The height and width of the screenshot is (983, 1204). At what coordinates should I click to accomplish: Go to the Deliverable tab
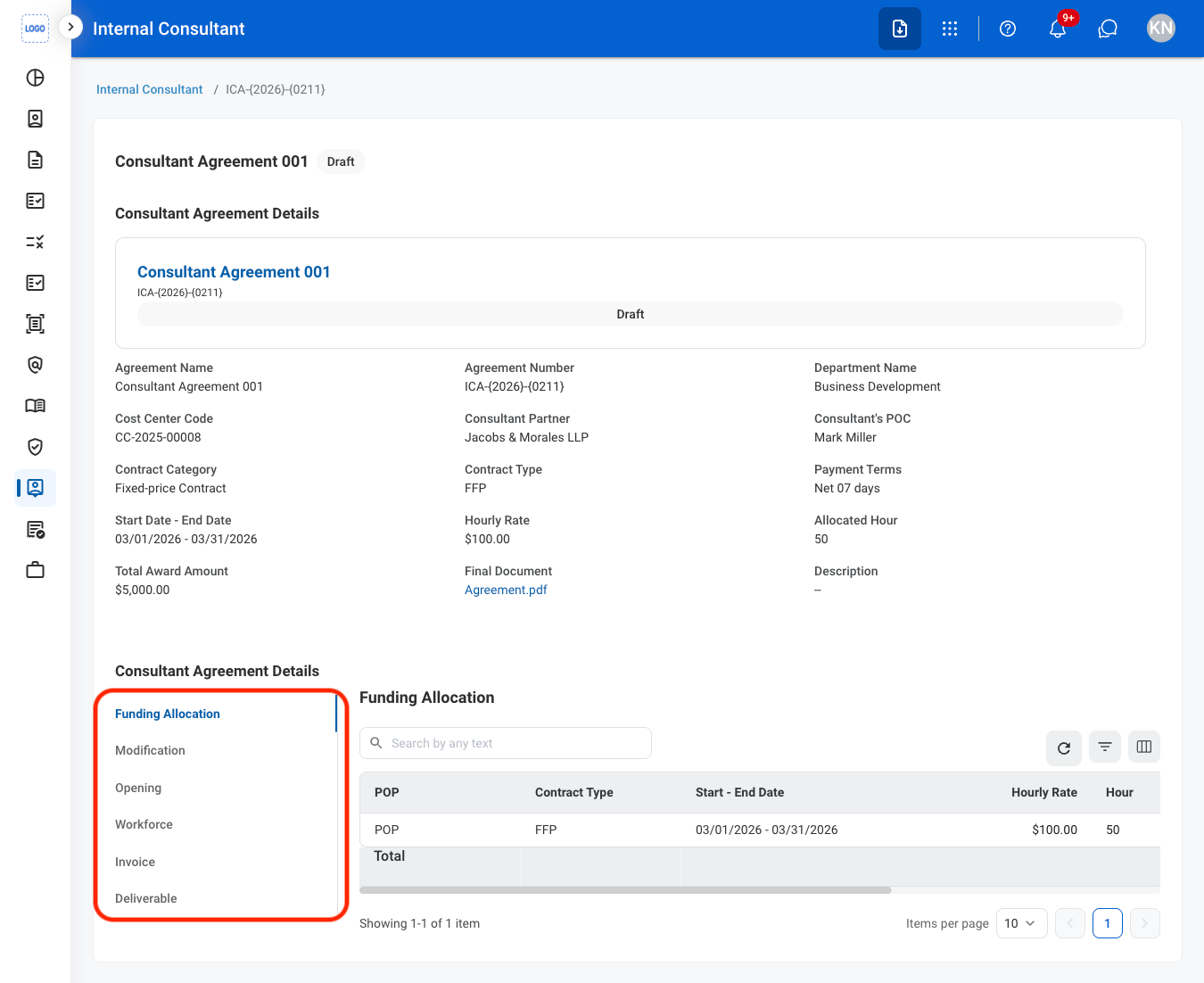coord(145,898)
